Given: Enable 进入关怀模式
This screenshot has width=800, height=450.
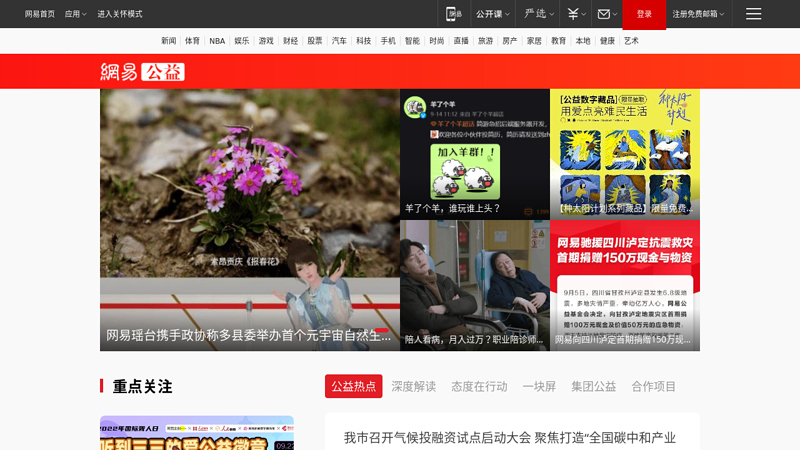Looking at the screenshot, I should click(120, 14).
